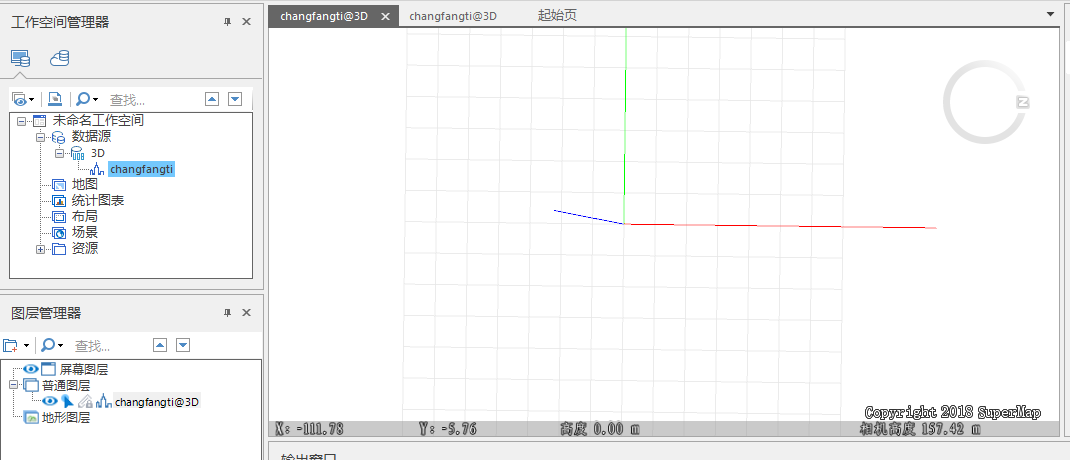Switch to the workspace tree view icon
Viewport: 1070px width, 460px height.
tap(20, 58)
